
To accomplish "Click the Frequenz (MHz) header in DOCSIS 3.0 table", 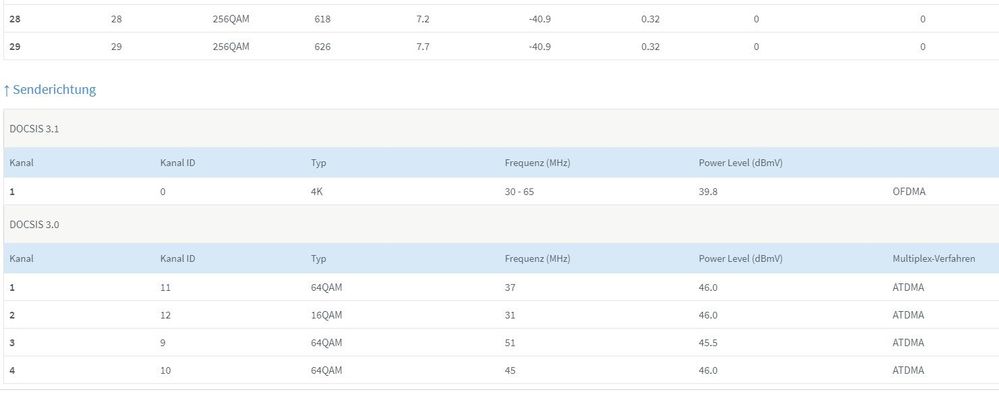I will (537, 259).
